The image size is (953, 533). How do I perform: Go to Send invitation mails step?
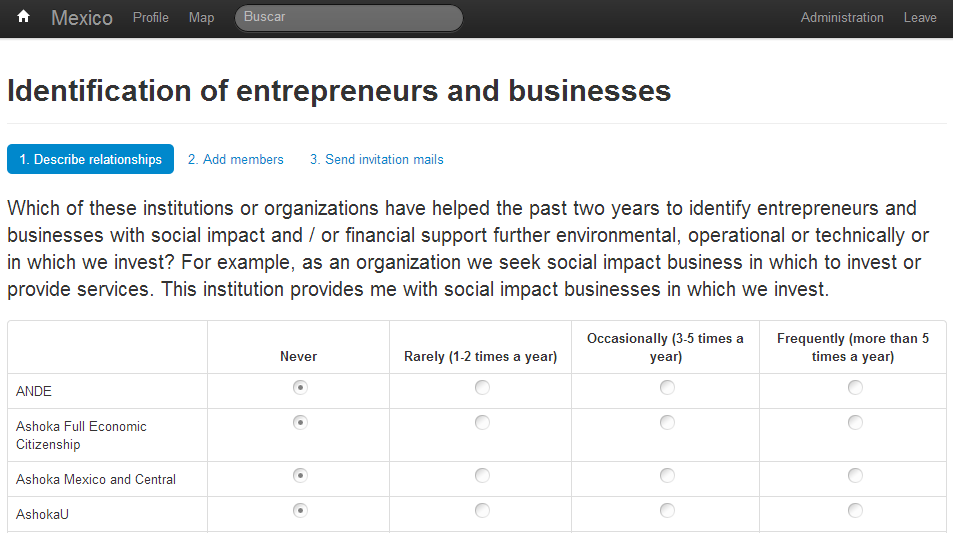(x=377, y=159)
